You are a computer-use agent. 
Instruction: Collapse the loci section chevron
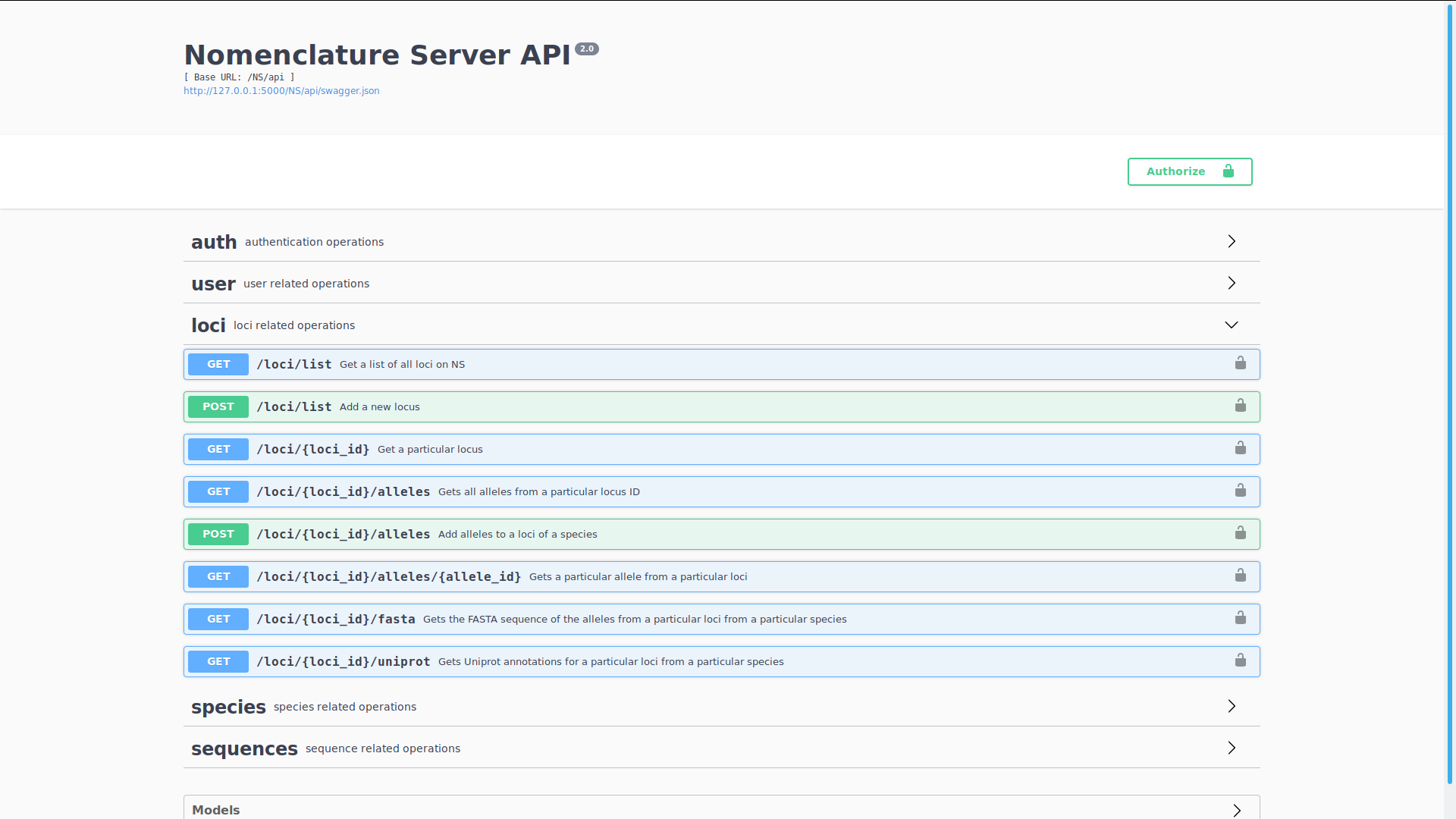tap(1232, 325)
